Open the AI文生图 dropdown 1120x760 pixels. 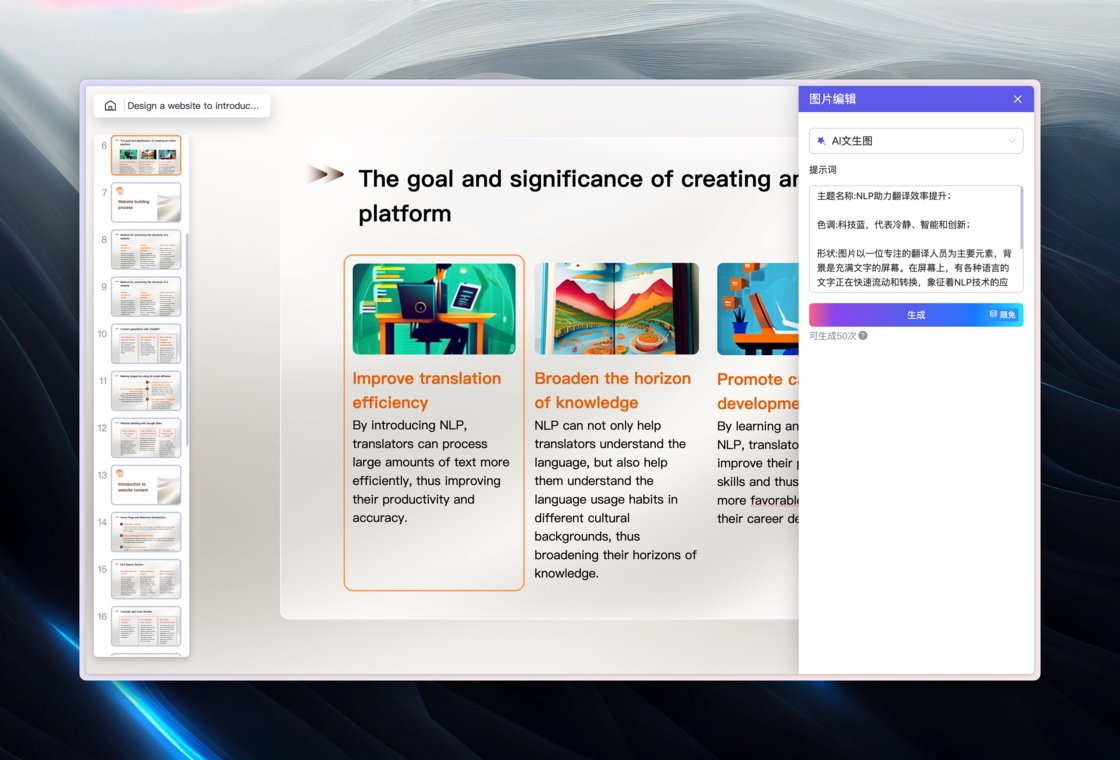[x=916, y=141]
